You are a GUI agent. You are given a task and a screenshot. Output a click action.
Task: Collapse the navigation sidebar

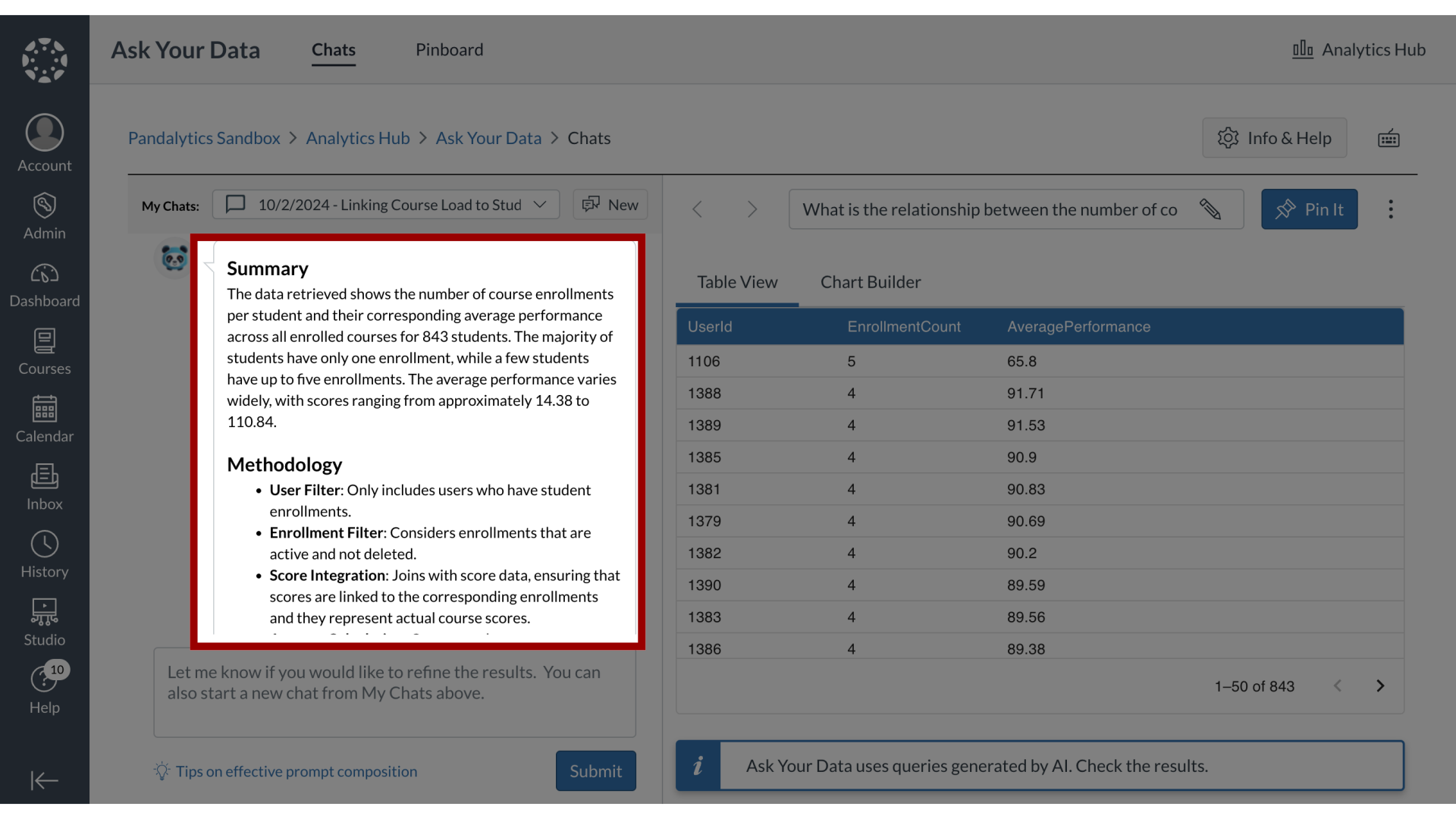[44, 780]
